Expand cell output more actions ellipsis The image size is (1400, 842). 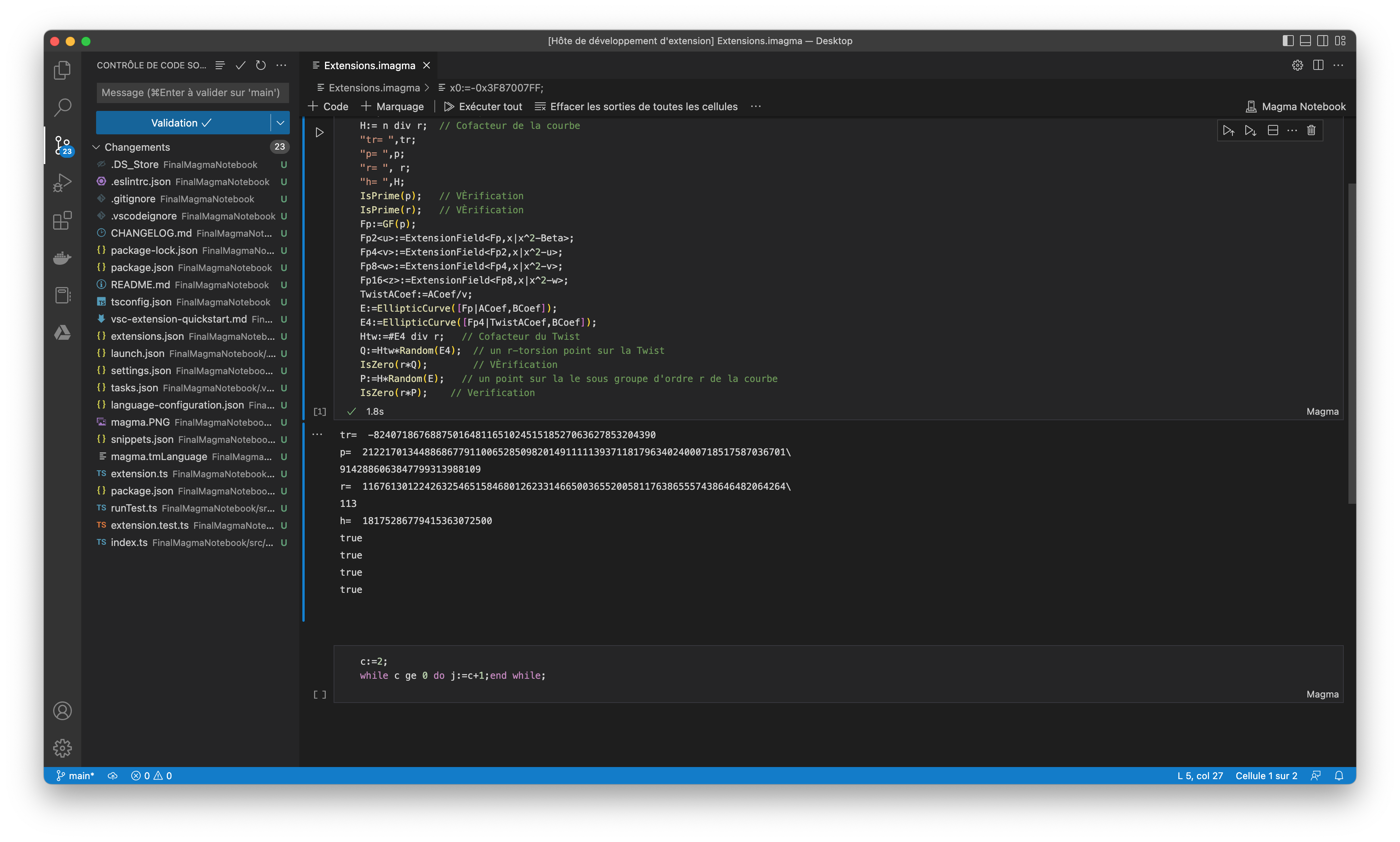(x=317, y=434)
